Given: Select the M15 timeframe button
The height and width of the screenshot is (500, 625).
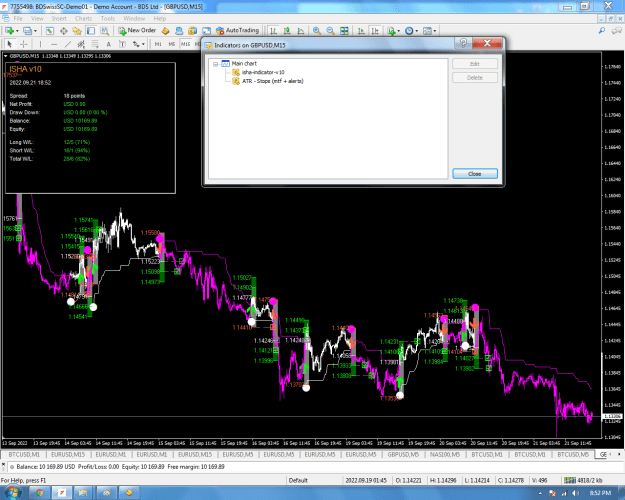Looking at the screenshot, I should pos(186,44).
